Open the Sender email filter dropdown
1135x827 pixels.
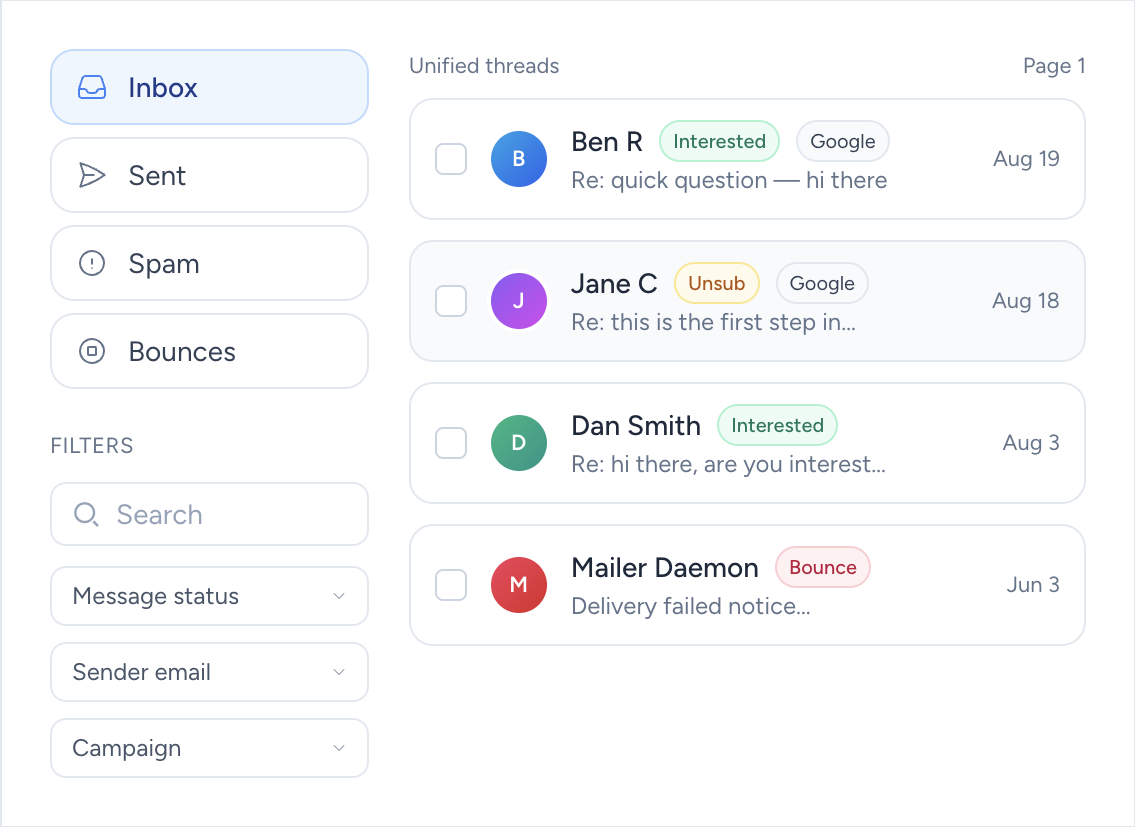click(x=209, y=672)
